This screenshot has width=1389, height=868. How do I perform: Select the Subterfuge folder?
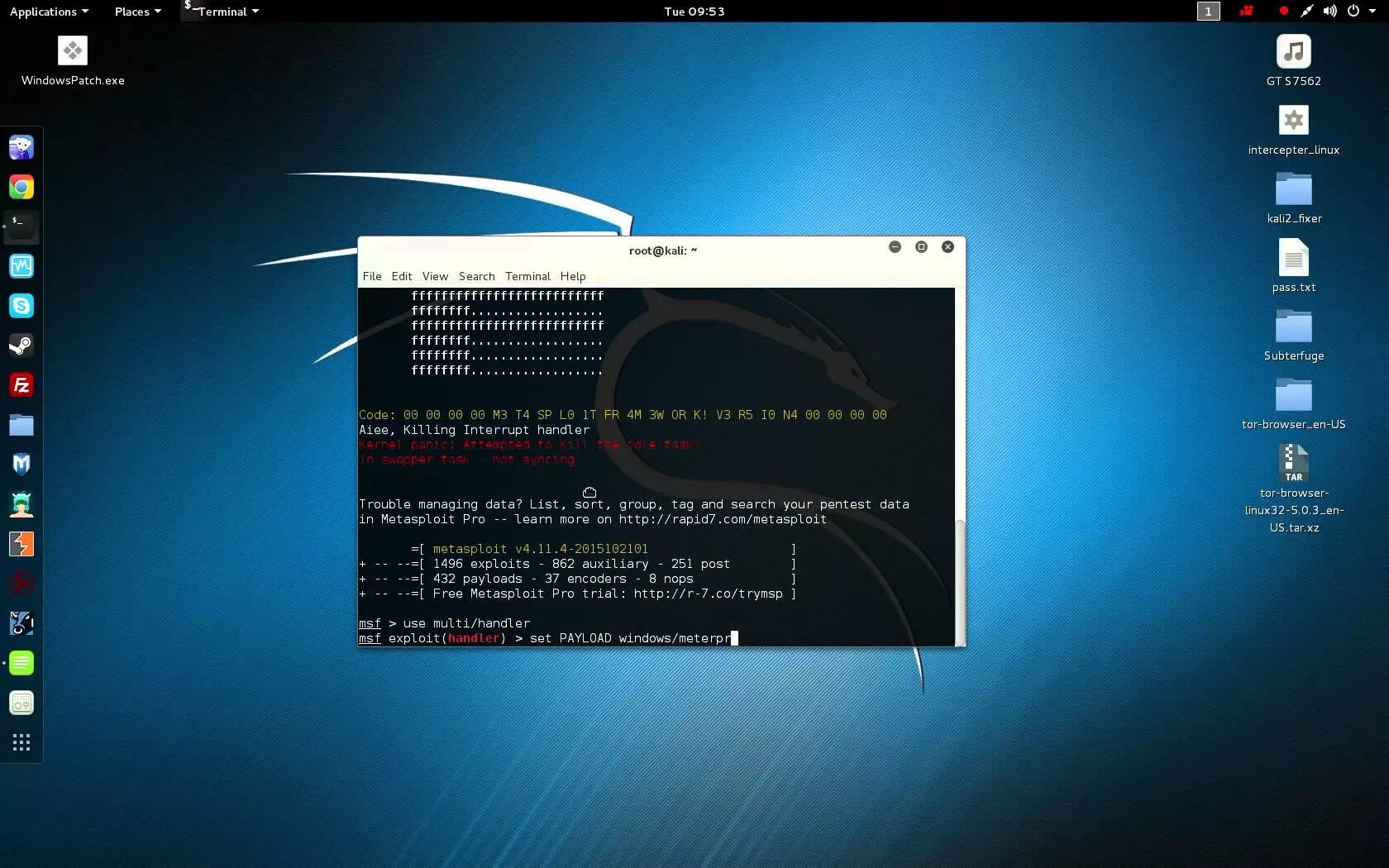(1294, 336)
